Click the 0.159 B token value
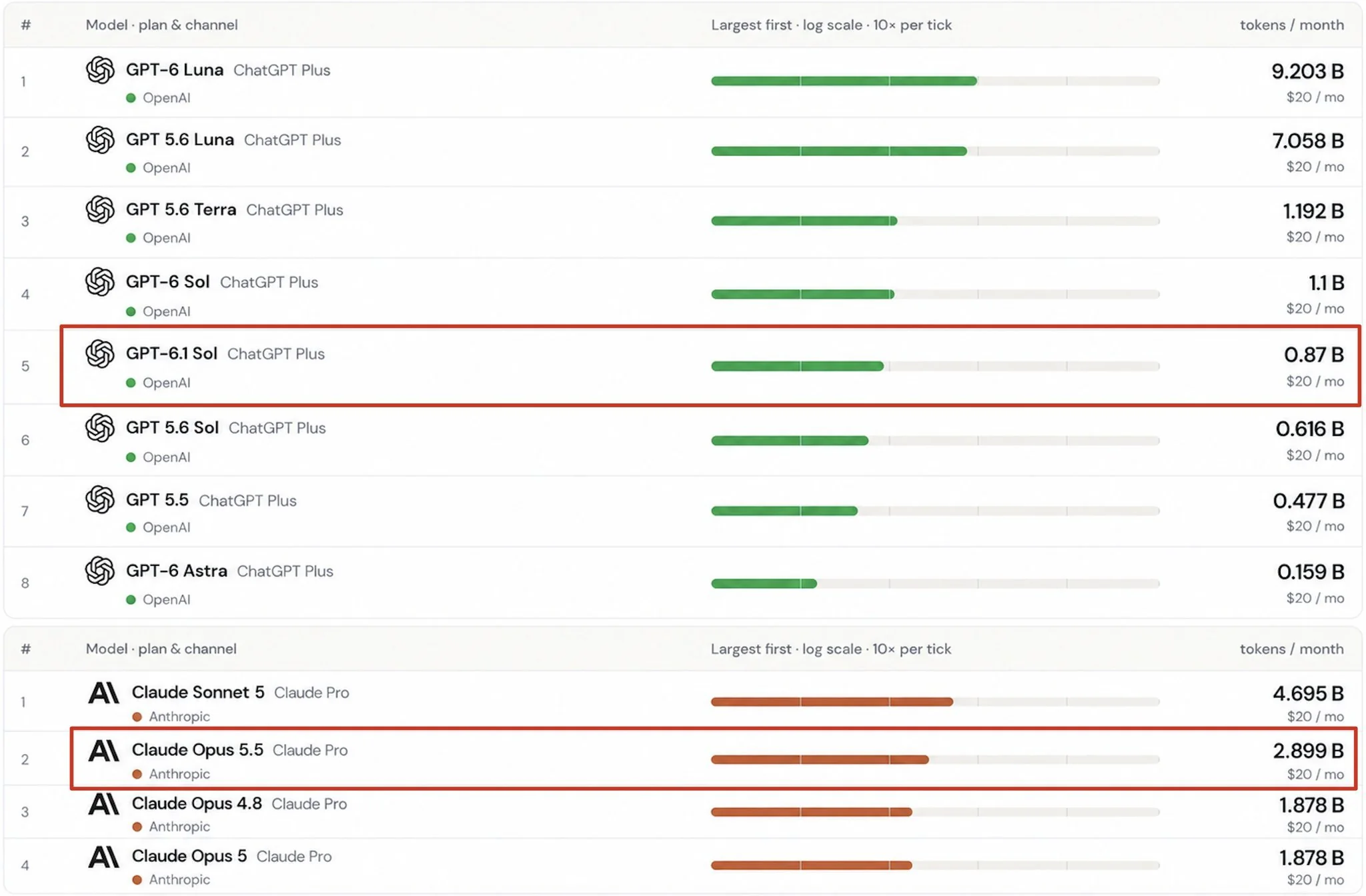Screen dimensions: 1366x896 1311,572
